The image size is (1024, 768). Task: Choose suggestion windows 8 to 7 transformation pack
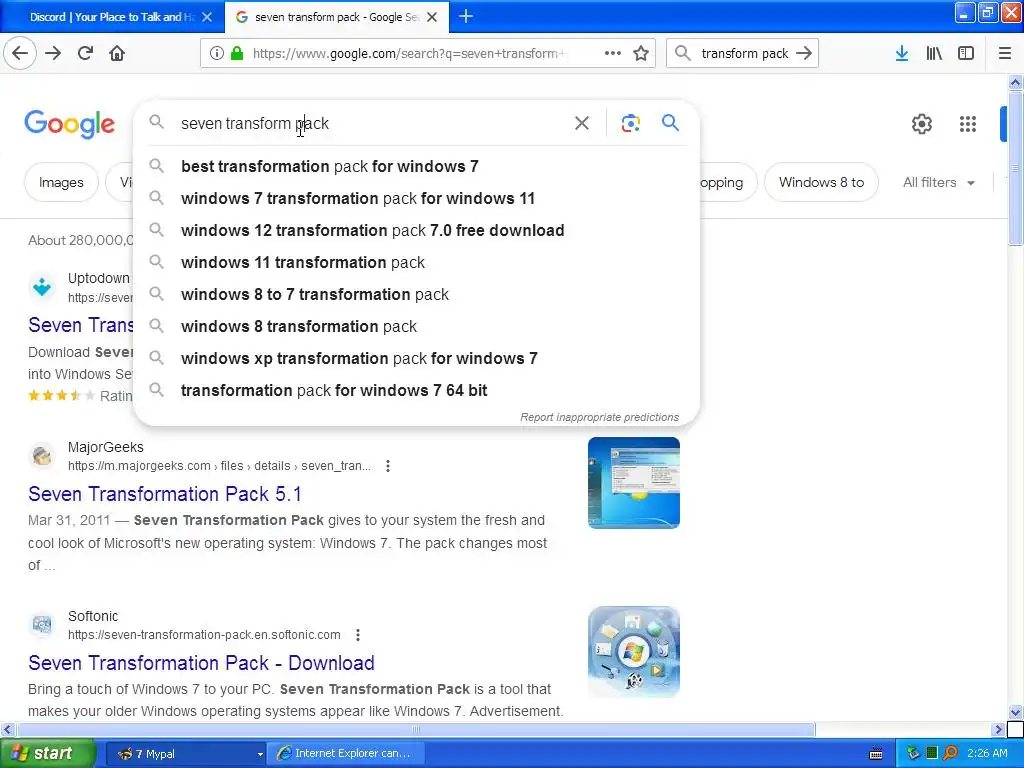click(416, 295)
